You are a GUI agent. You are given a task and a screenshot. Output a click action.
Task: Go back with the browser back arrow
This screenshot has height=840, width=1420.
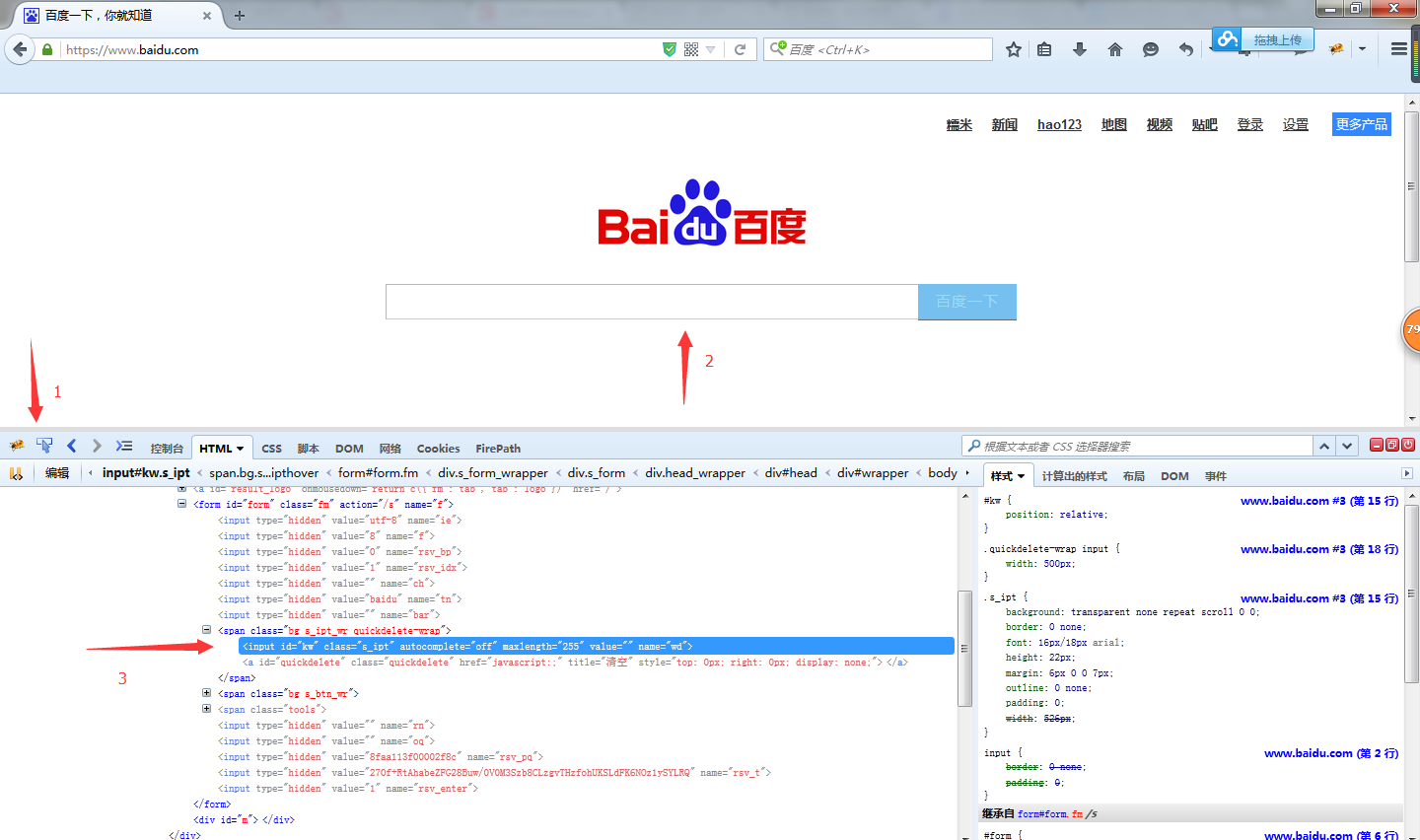(20, 49)
